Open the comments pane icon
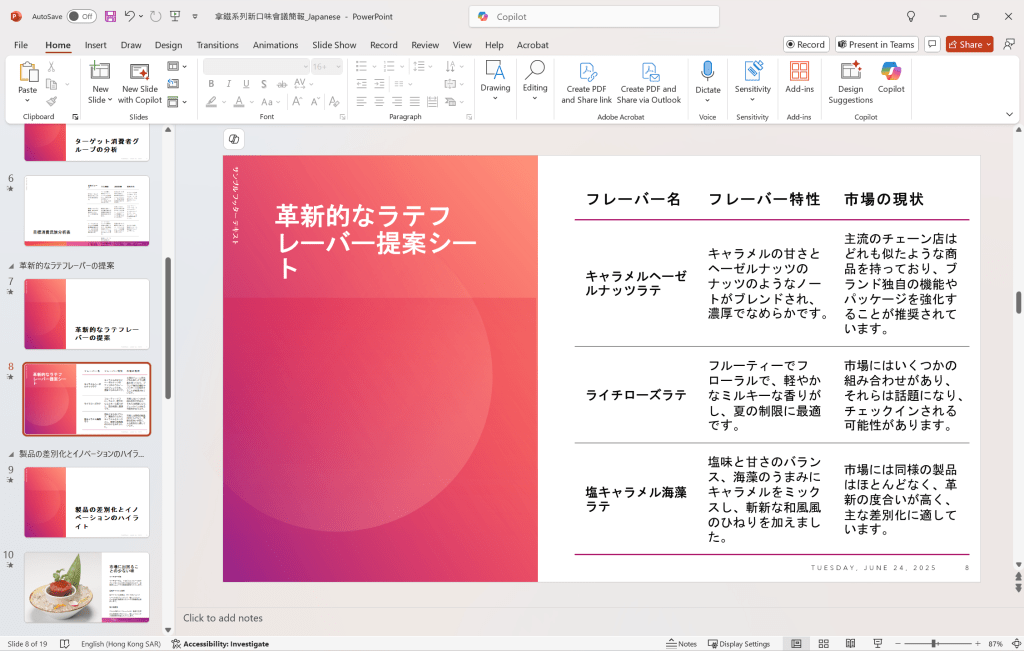1024x651 pixels. (933, 44)
